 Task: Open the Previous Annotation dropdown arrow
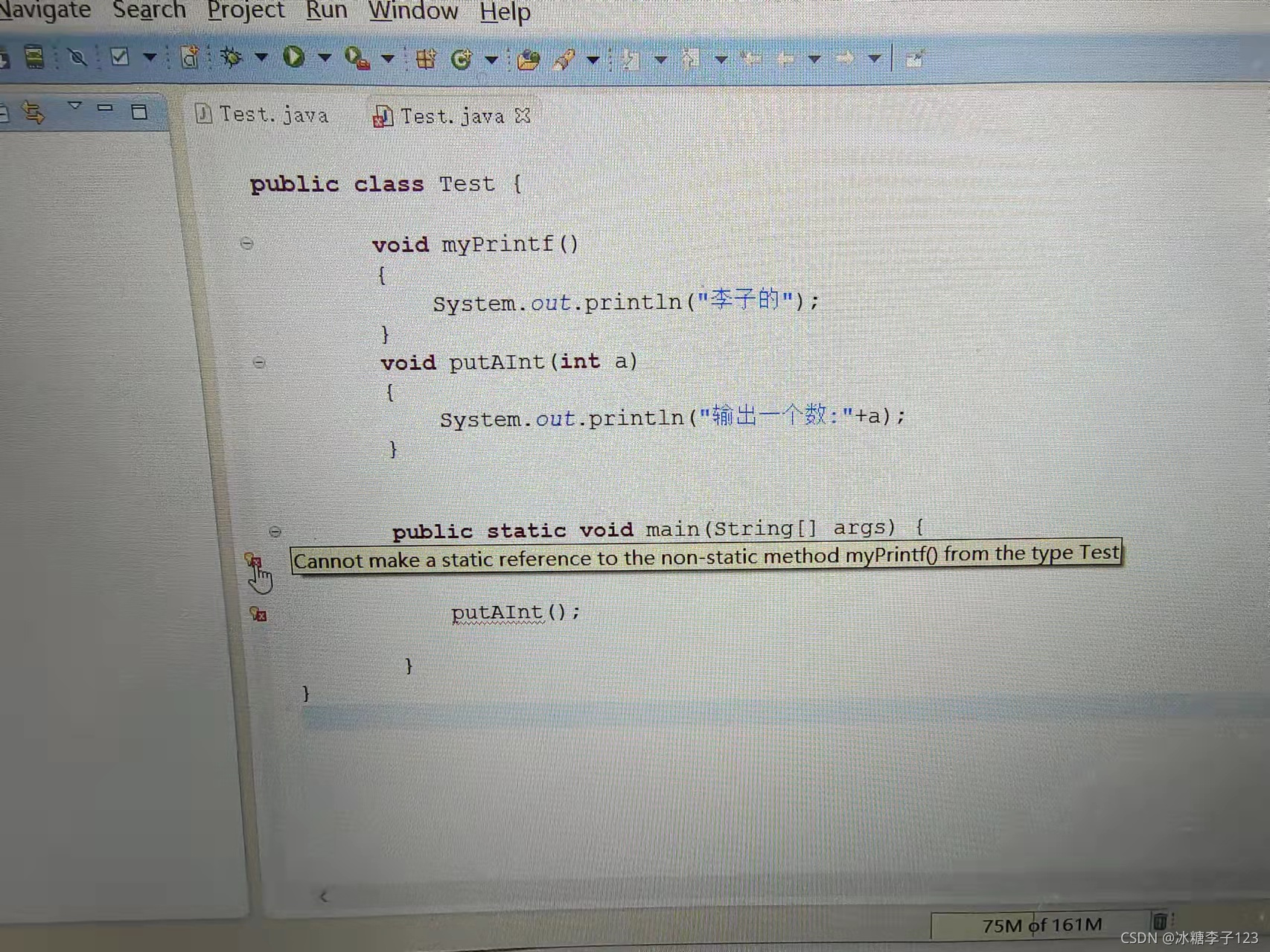pyautogui.click(x=721, y=58)
